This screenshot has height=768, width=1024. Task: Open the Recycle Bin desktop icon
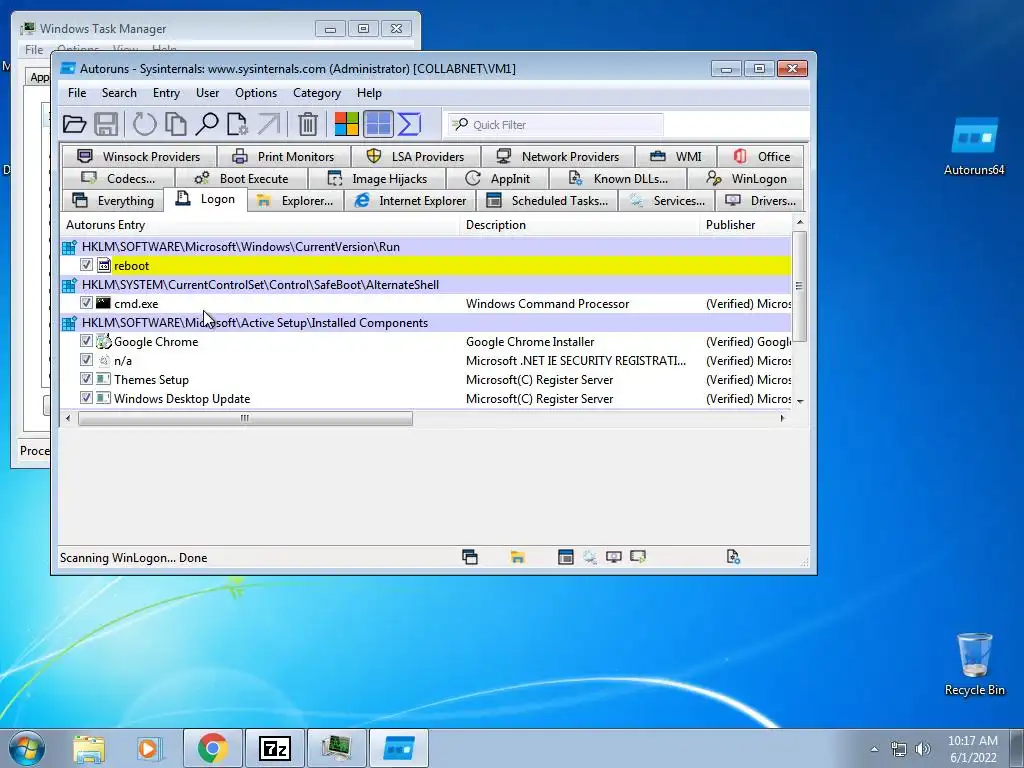974,664
